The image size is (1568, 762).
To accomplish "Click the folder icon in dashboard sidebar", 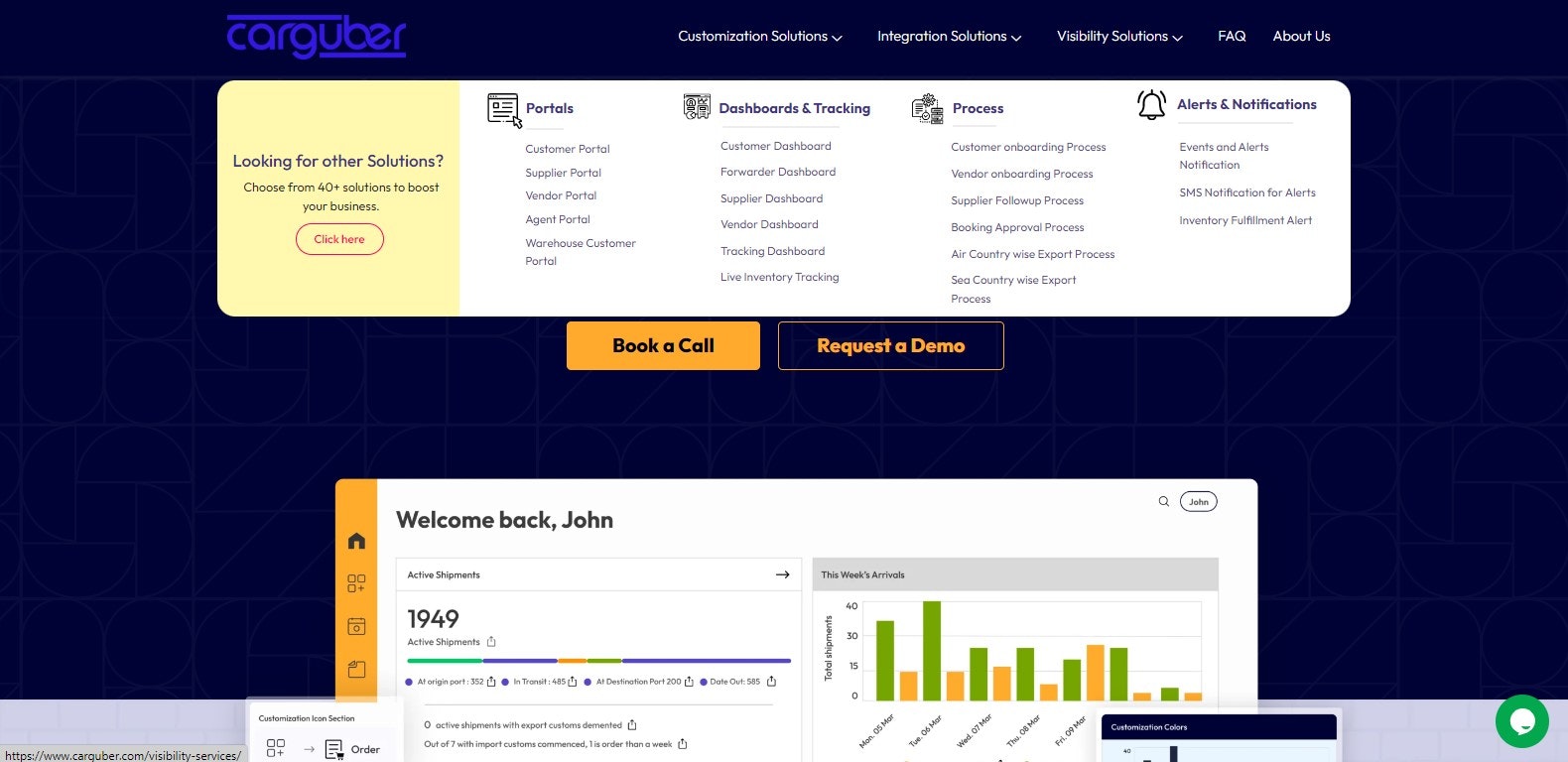I will (356, 670).
